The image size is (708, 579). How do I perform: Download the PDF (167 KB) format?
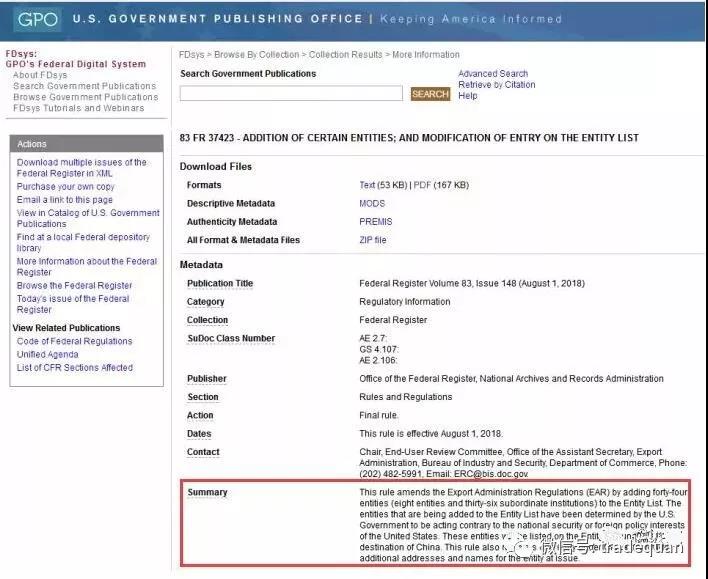[422, 185]
